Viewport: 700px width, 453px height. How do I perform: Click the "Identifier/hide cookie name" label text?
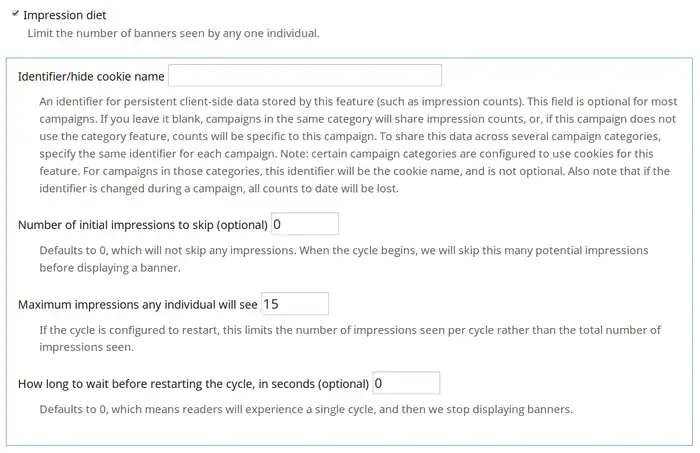point(91,77)
